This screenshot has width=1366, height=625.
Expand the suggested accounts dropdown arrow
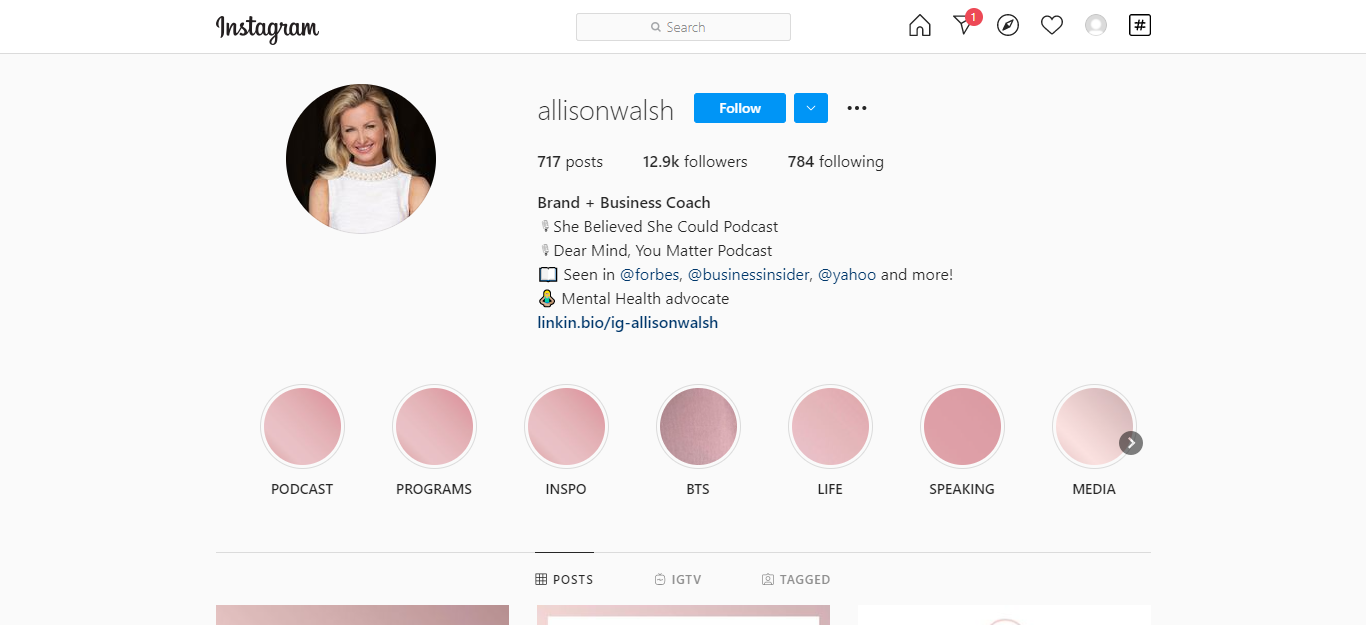[x=811, y=108]
